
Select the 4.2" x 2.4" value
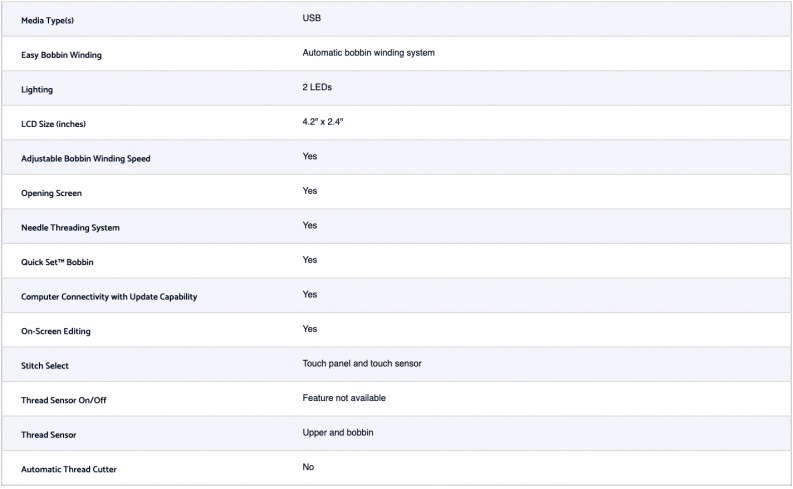pyautogui.click(x=323, y=122)
